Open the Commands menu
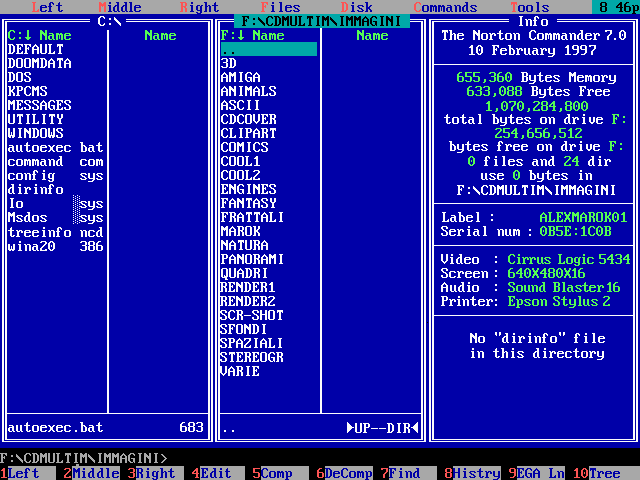Image resolution: width=640 pixels, height=480 pixels. (445, 7)
